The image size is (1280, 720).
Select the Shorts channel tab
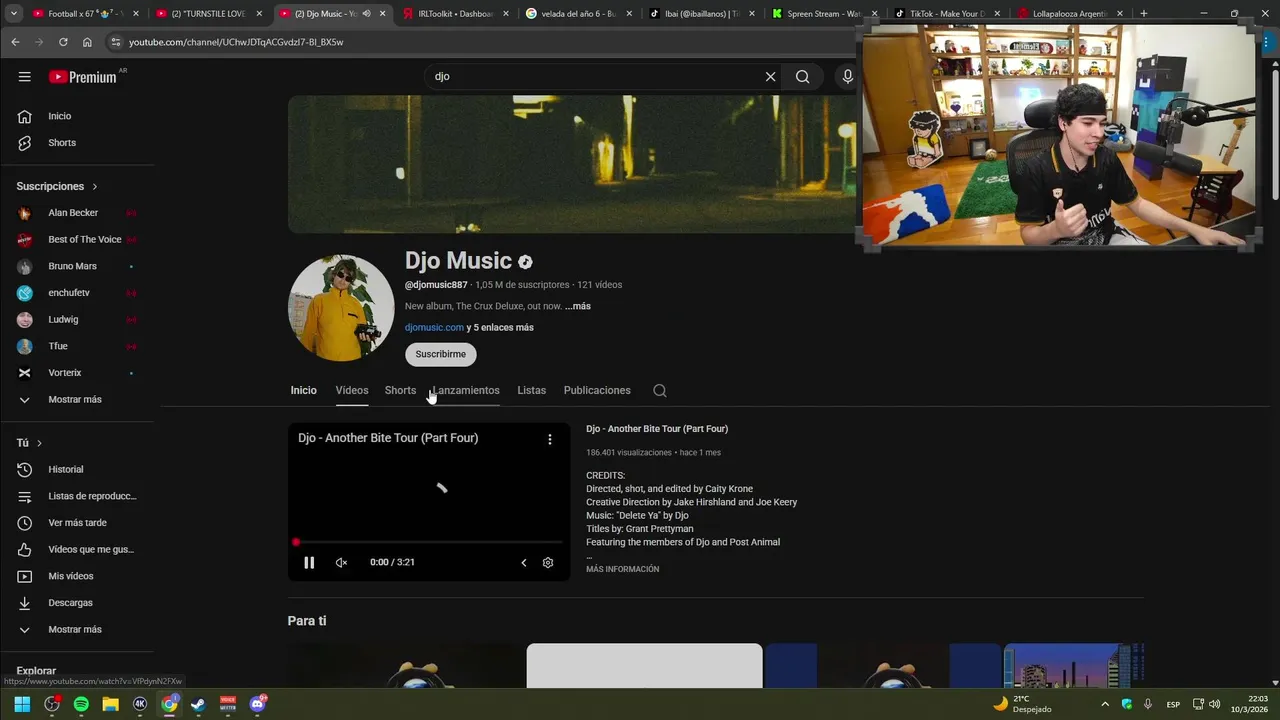click(x=400, y=391)
